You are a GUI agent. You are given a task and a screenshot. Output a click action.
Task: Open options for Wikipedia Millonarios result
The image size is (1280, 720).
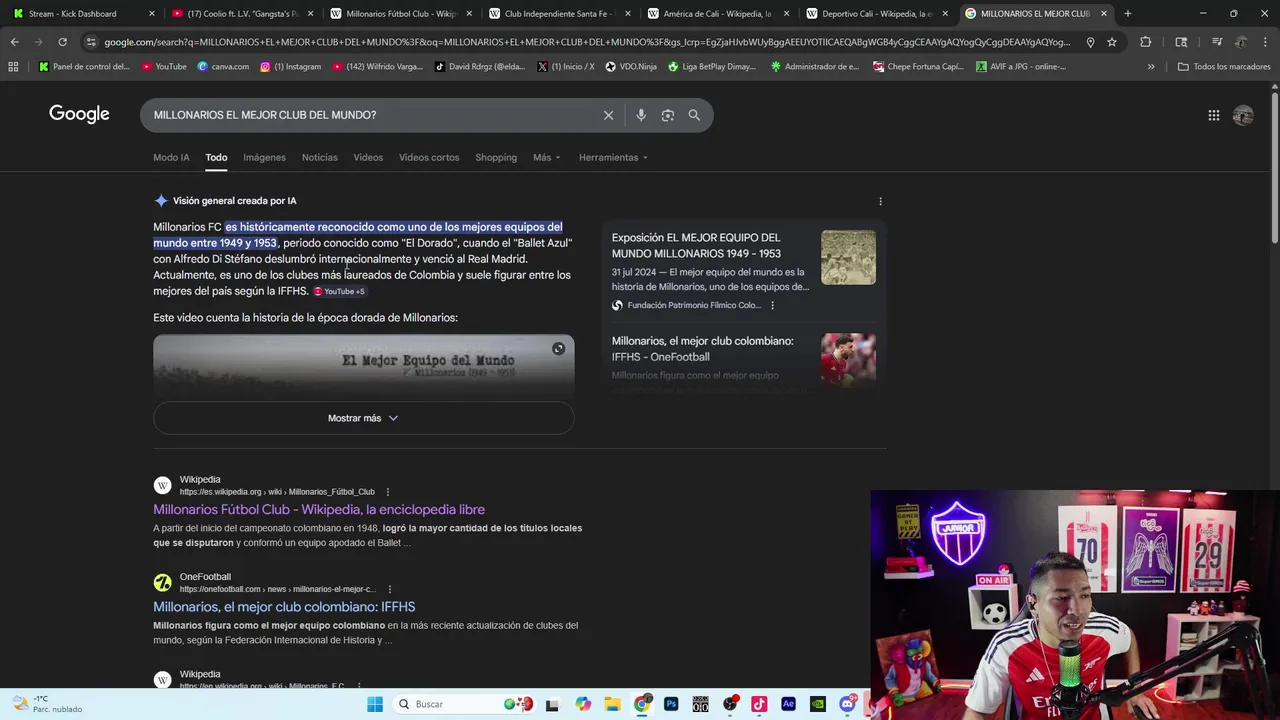point(387,492)
